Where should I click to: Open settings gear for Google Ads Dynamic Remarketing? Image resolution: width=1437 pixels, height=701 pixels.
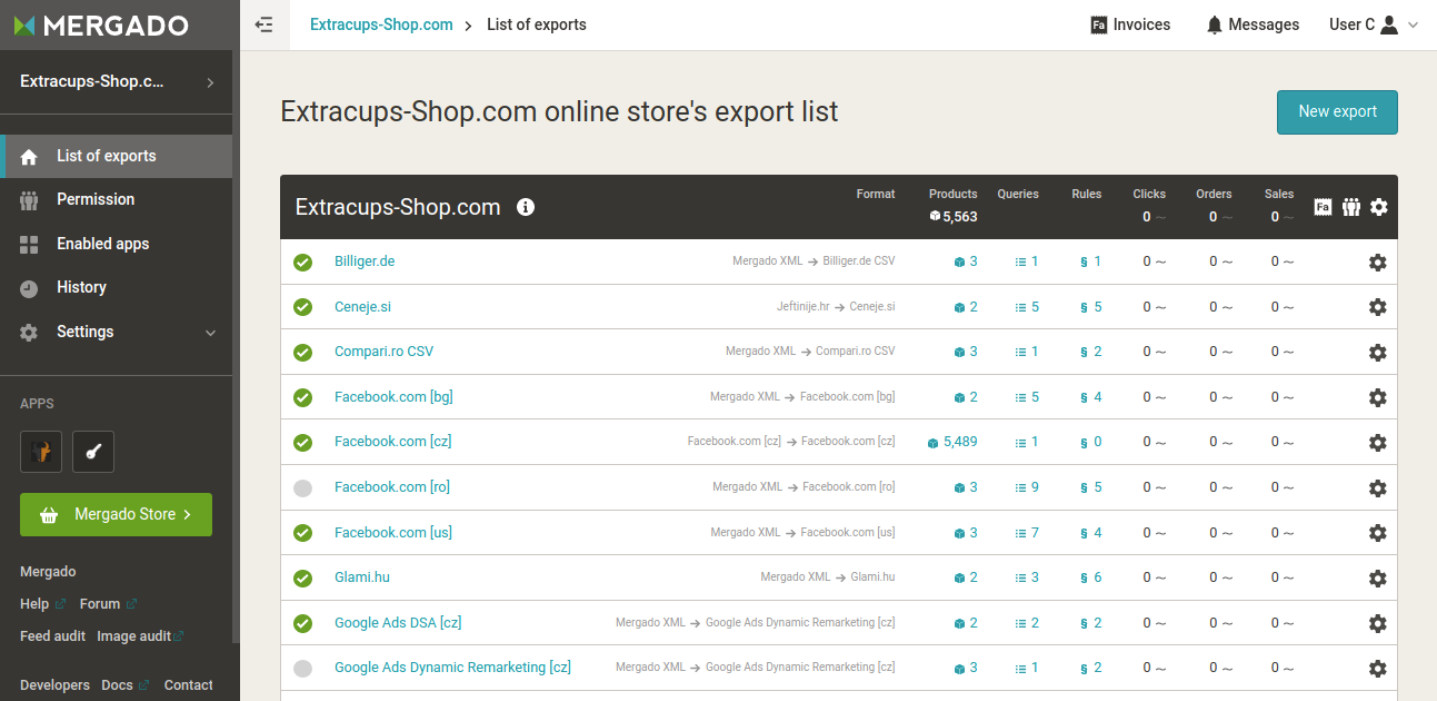(1377, 668)
